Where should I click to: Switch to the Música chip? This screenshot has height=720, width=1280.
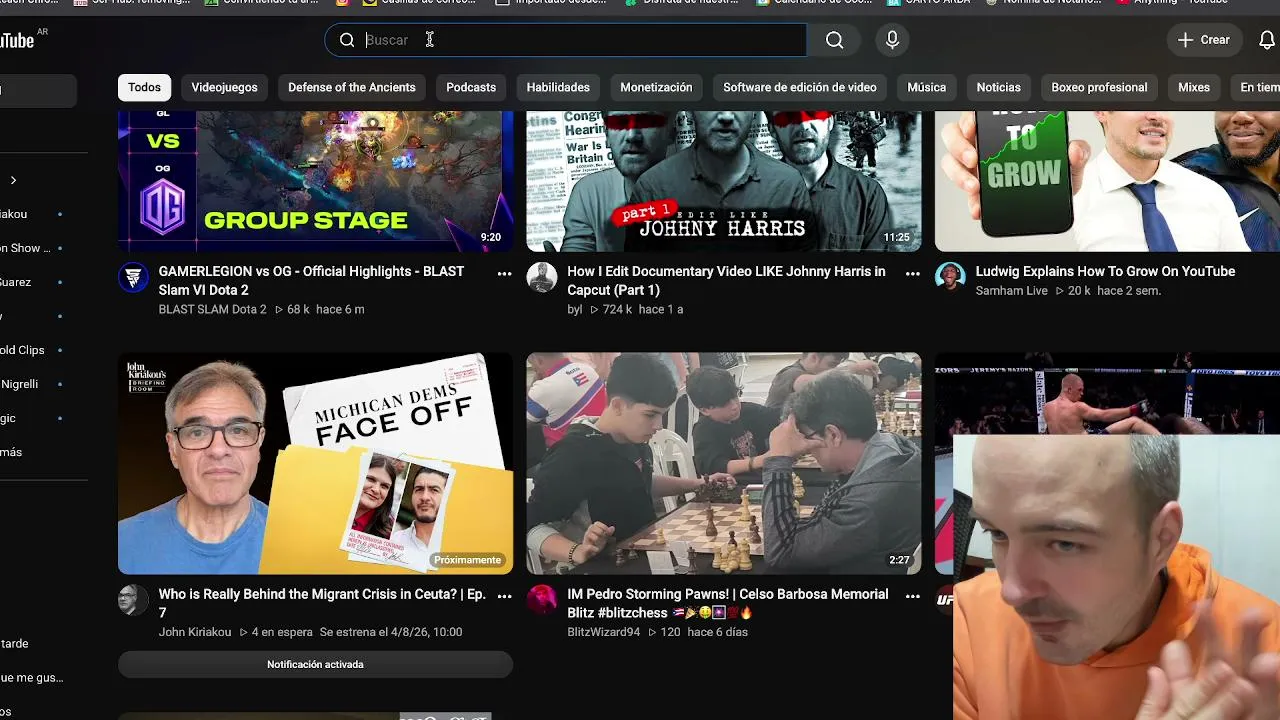[926, 87]
